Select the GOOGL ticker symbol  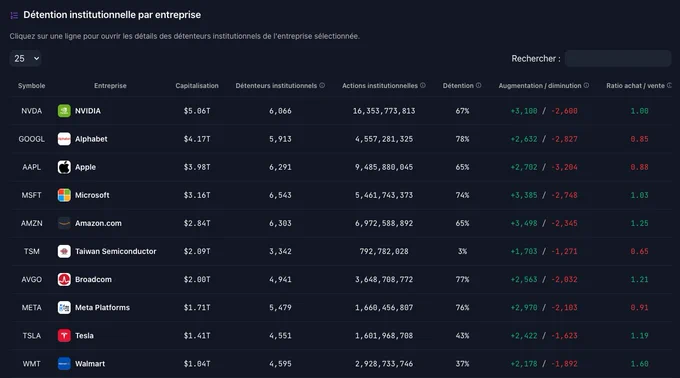tap(32, 139)
